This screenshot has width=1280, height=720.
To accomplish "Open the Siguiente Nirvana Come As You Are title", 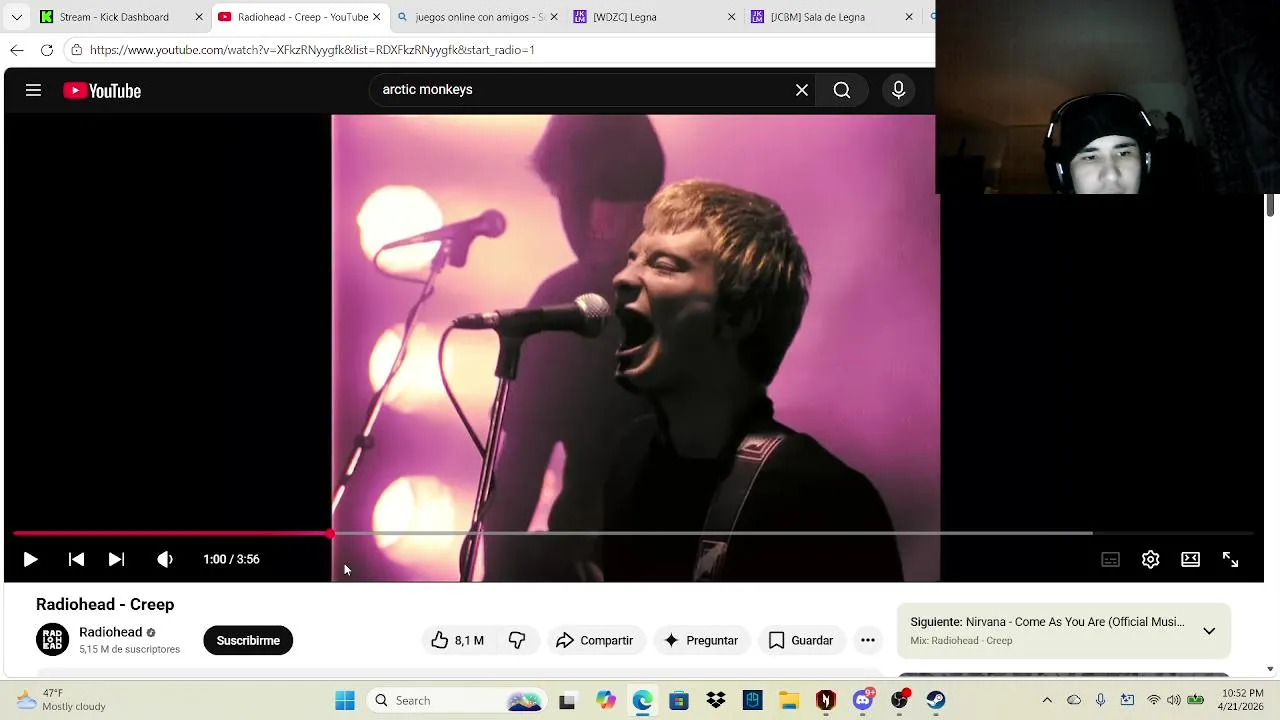I will (1047, 622).
